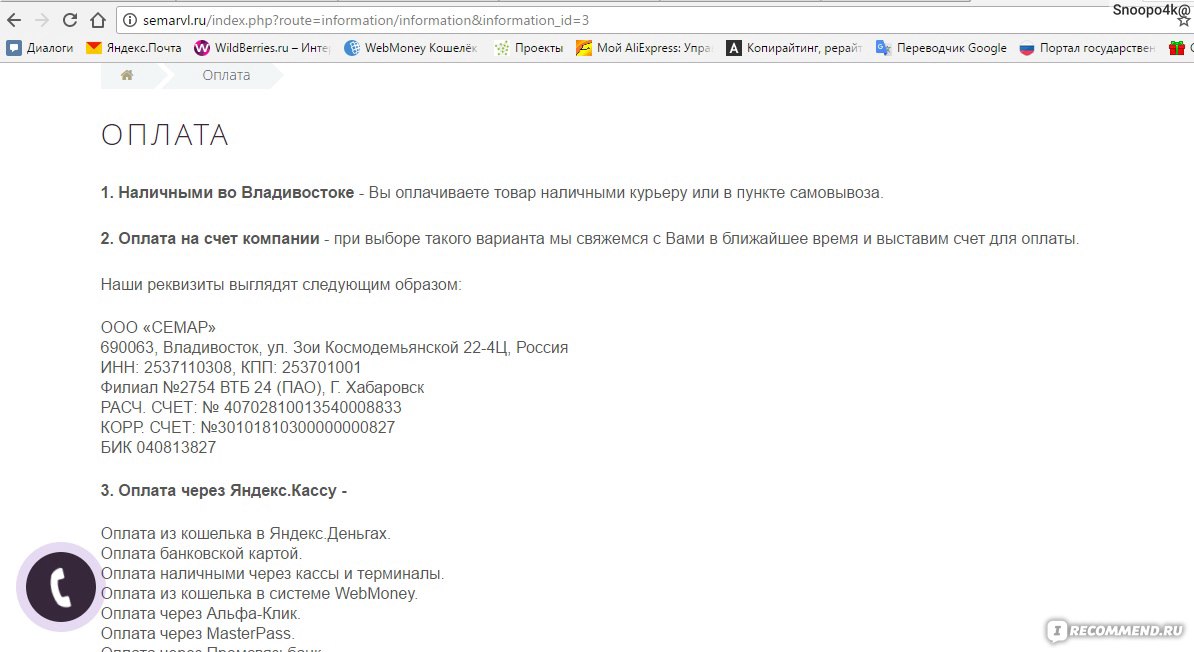
Task: Open the browser home page icon
Action: [98, 20]
